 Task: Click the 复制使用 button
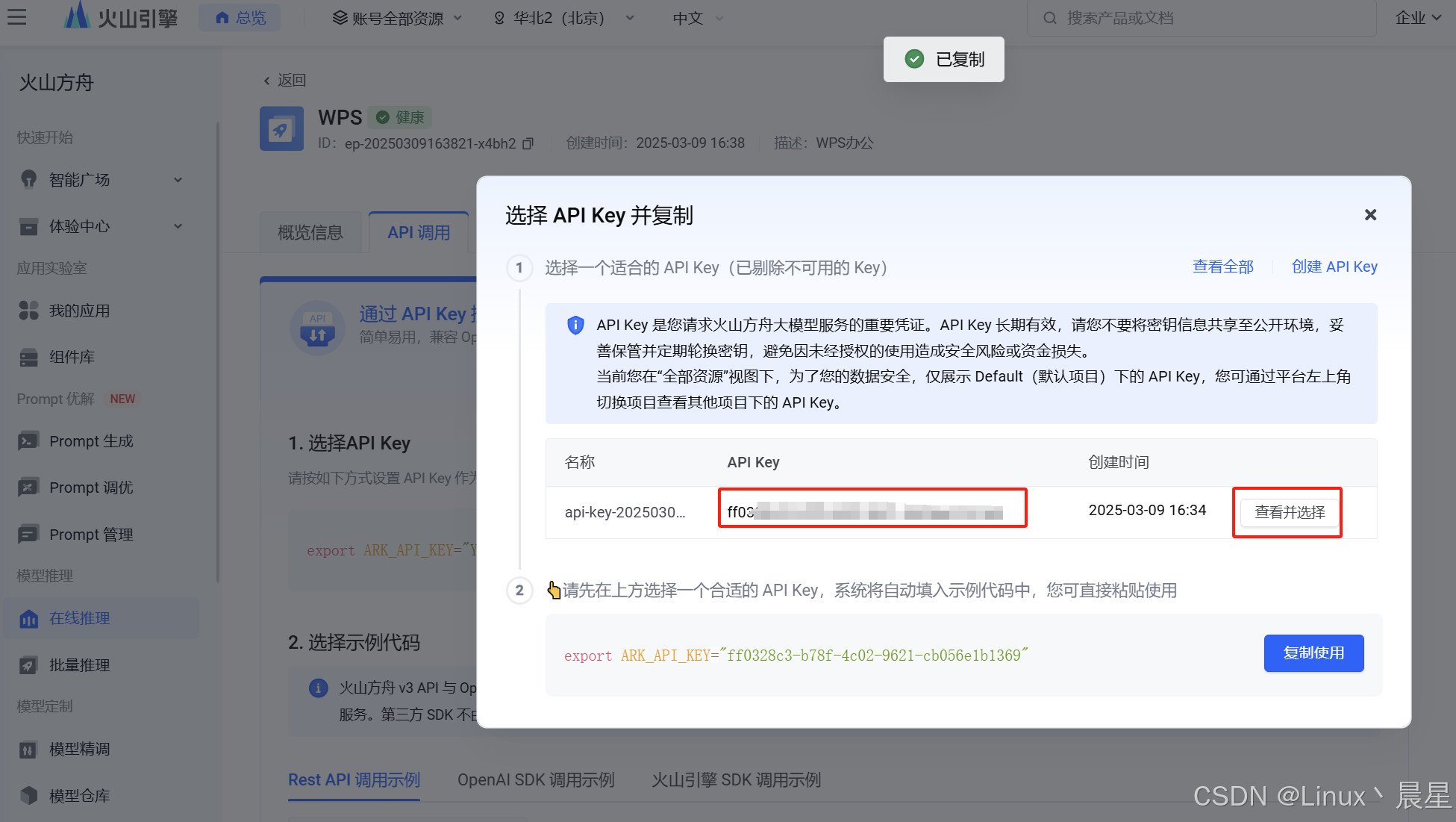pyautogui.click(x=1313, y=653)
